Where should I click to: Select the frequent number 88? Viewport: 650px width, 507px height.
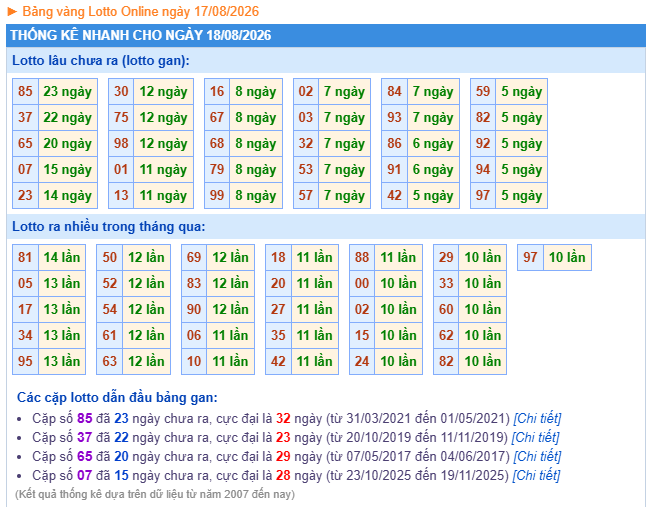[x=362, y=257]
